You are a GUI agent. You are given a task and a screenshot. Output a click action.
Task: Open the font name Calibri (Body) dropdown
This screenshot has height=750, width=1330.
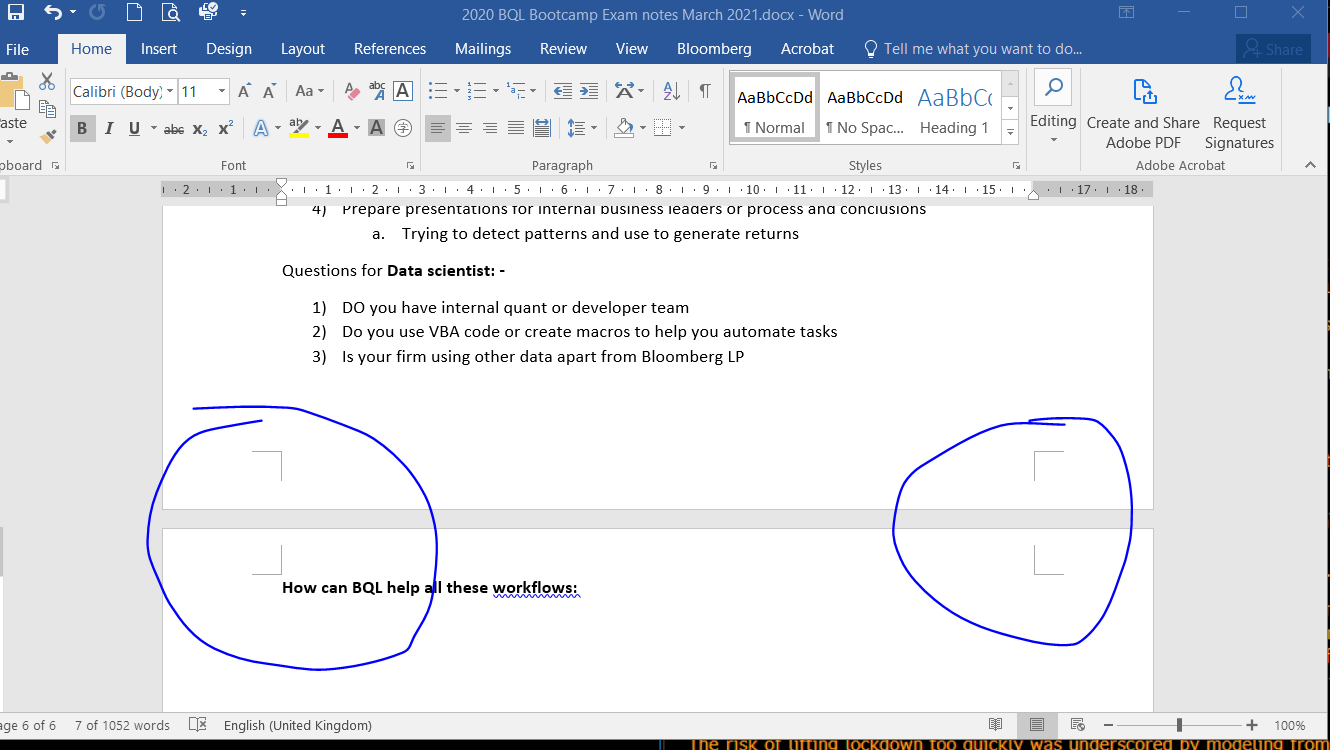[170, 91]
